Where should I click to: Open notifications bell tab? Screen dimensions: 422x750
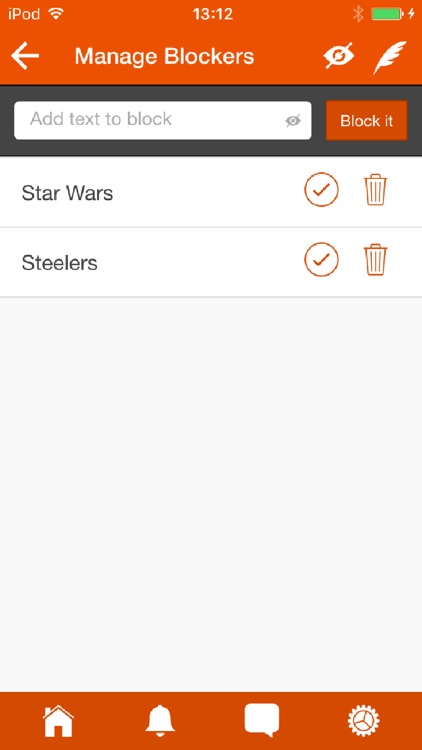click(x=160, y=720)
